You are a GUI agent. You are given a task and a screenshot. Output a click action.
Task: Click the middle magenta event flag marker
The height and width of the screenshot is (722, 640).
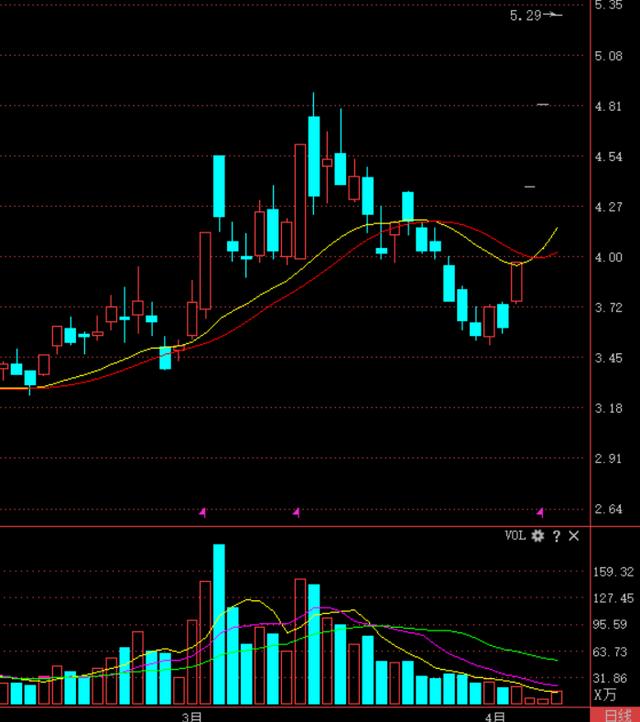click(296, 512)
